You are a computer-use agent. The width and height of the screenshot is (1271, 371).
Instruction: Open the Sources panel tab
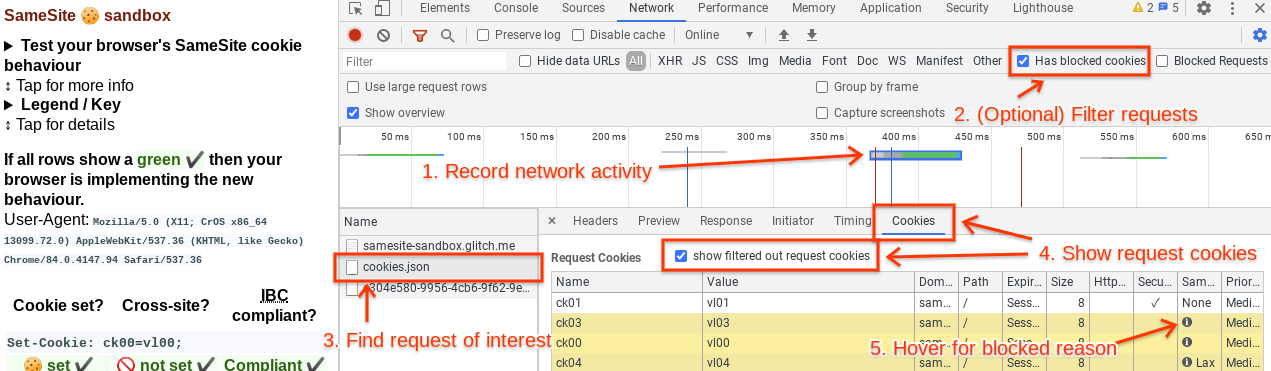583,8
